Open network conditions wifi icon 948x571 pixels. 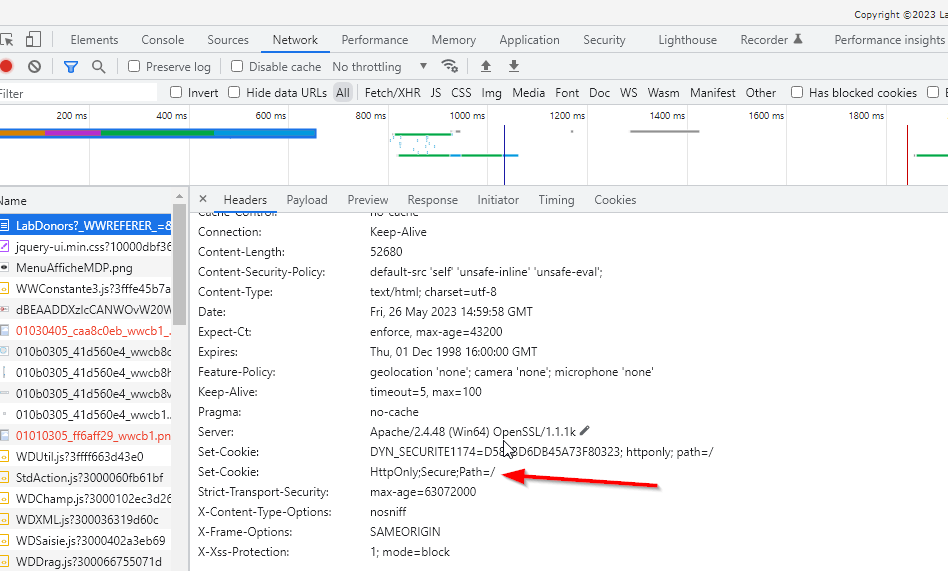(450, 67)
